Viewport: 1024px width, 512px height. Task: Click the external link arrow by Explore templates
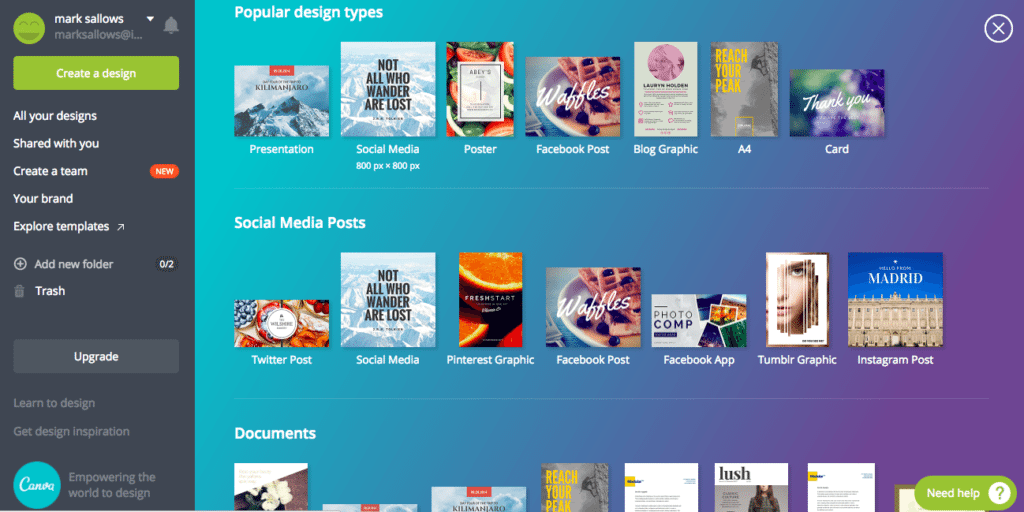pos(120,227)
